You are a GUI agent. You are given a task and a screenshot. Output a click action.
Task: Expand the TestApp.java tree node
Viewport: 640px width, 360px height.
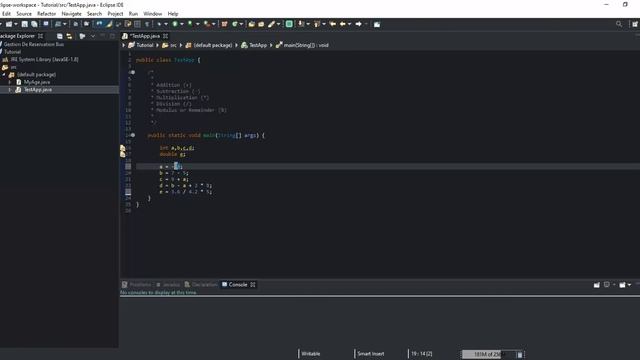click(x=10, y=90)
